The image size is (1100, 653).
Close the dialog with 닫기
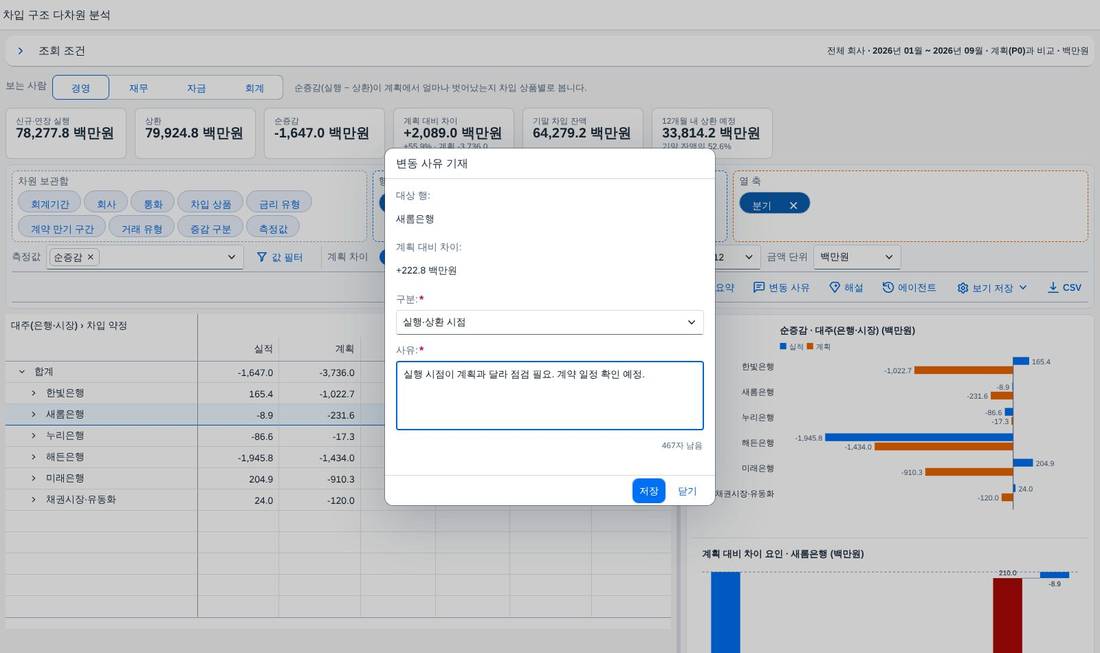click(687, 491)
